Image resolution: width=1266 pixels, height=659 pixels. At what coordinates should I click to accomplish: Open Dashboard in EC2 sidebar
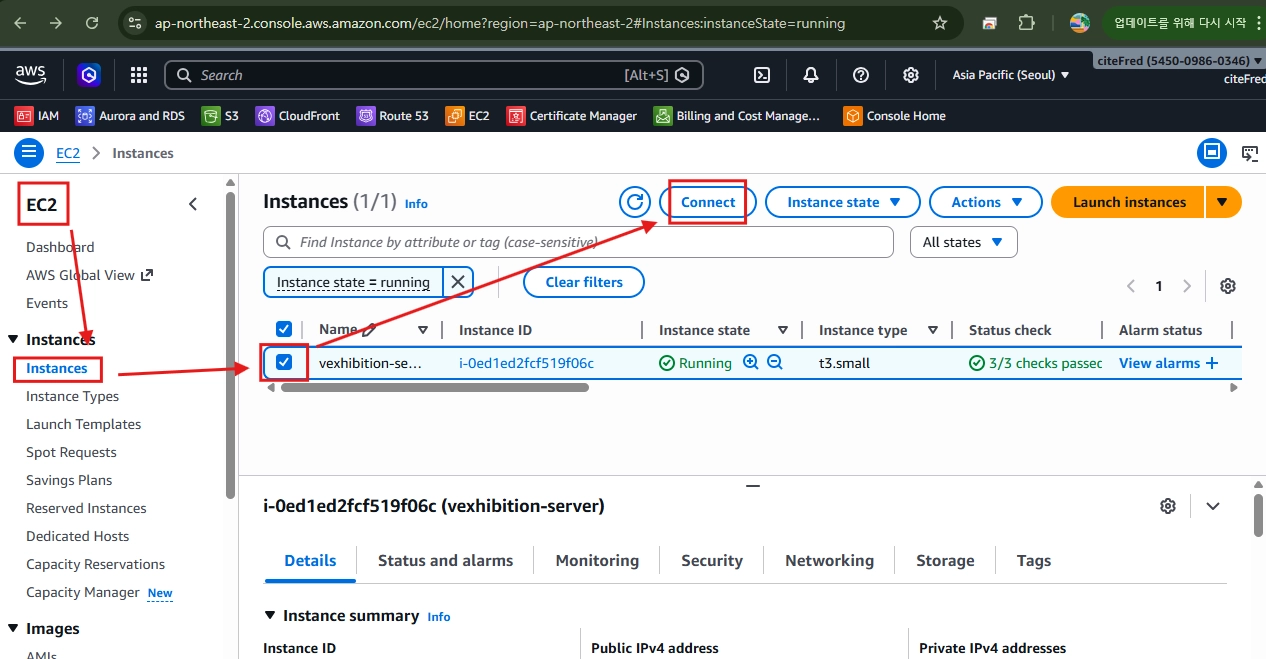coord(60,247)
